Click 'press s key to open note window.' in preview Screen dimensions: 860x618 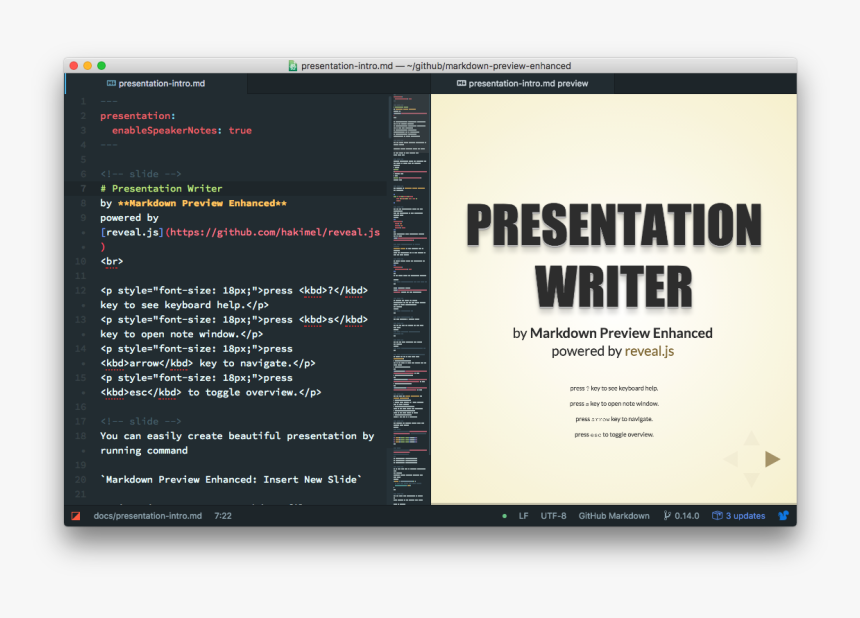coord(614,404)
